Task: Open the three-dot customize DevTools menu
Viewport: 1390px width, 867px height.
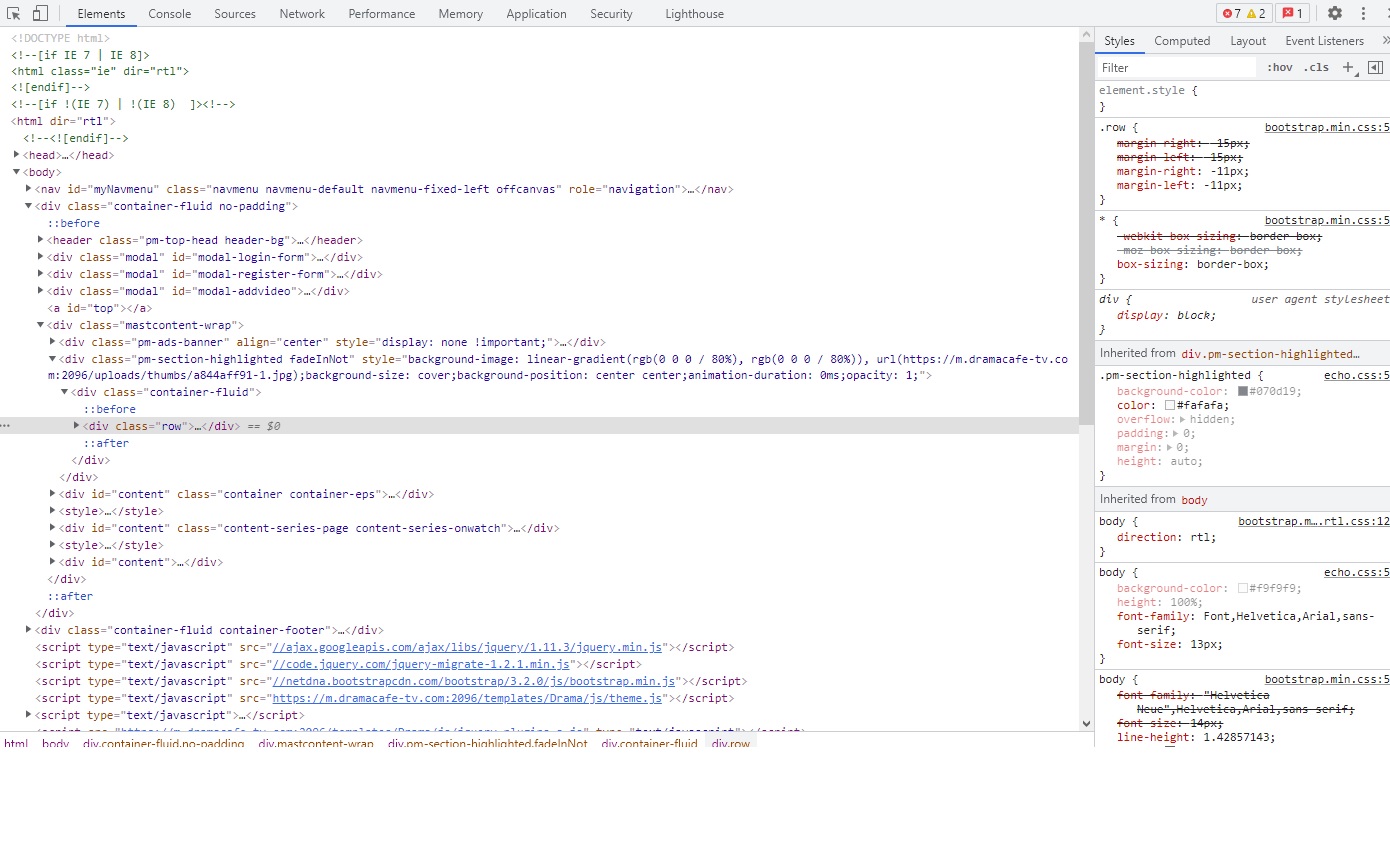Action: tap(1363, 13)
